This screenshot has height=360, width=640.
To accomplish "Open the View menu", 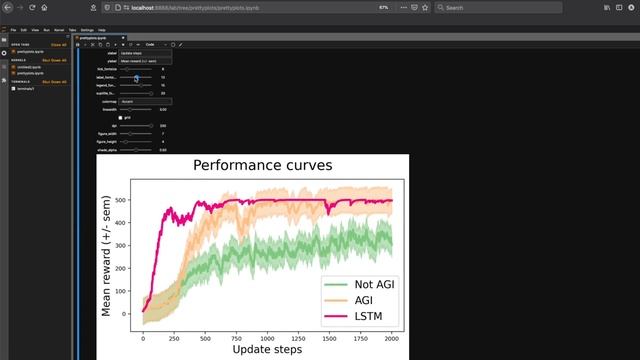I will 35,30.
